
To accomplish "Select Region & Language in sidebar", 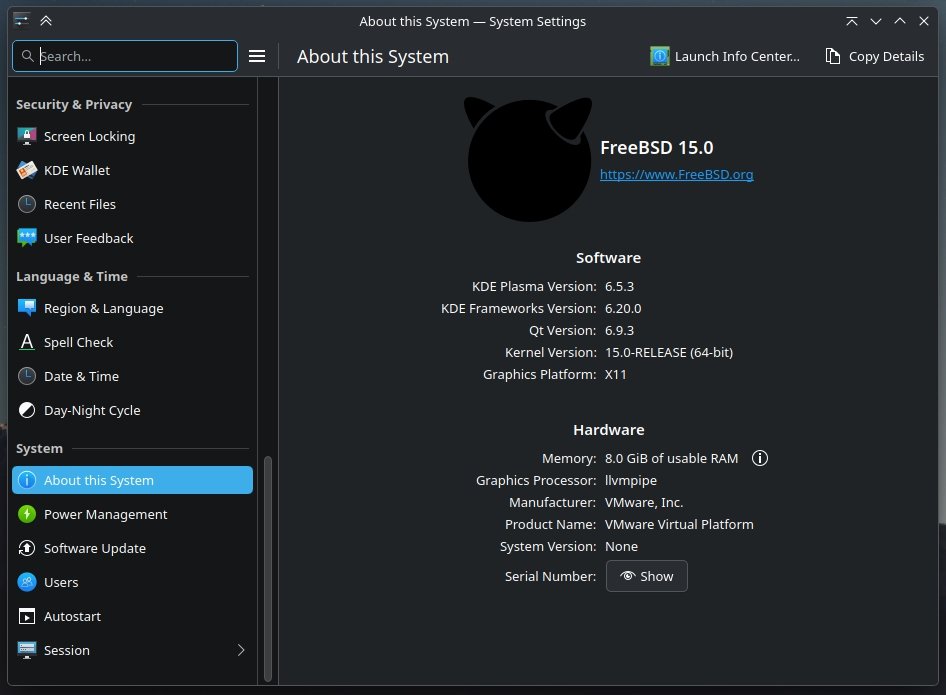I will 103,308.
